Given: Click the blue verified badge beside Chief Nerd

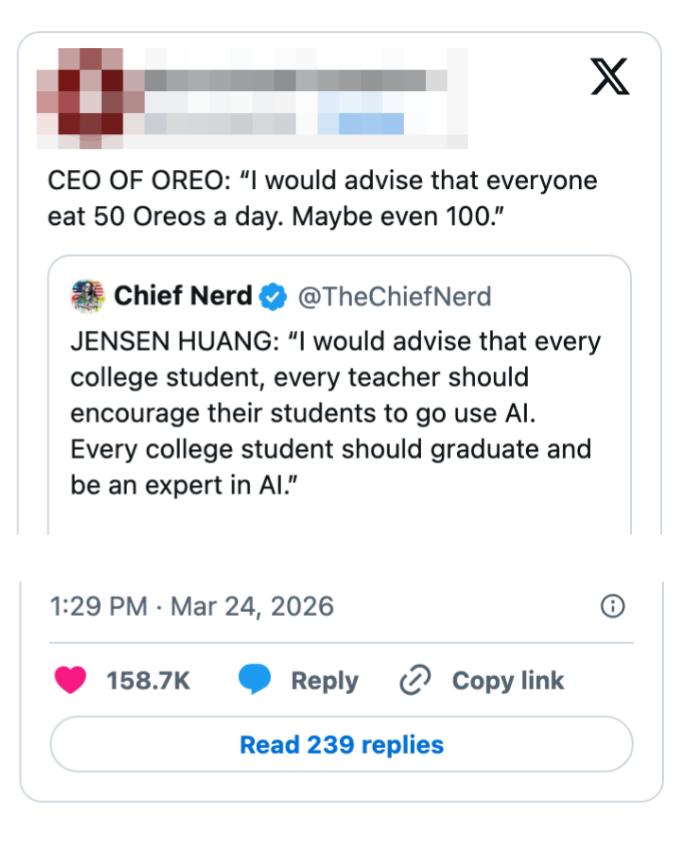Looking at the screenshot, I should (273, 297).
